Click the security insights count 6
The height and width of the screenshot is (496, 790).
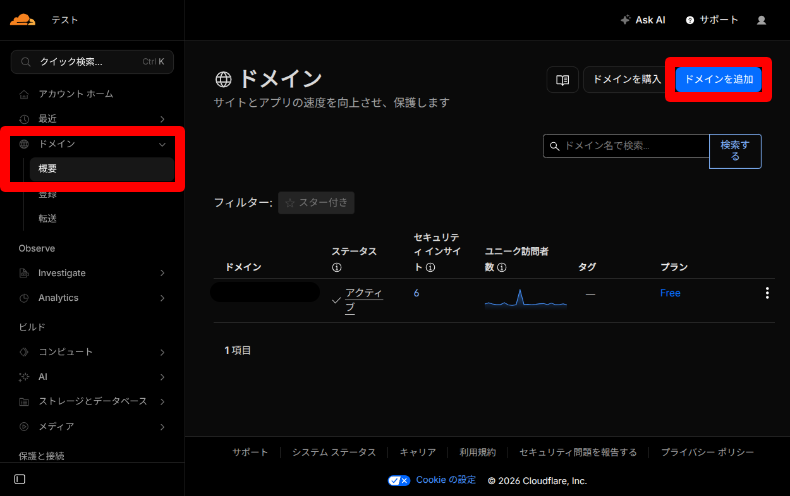click(416, 293)
